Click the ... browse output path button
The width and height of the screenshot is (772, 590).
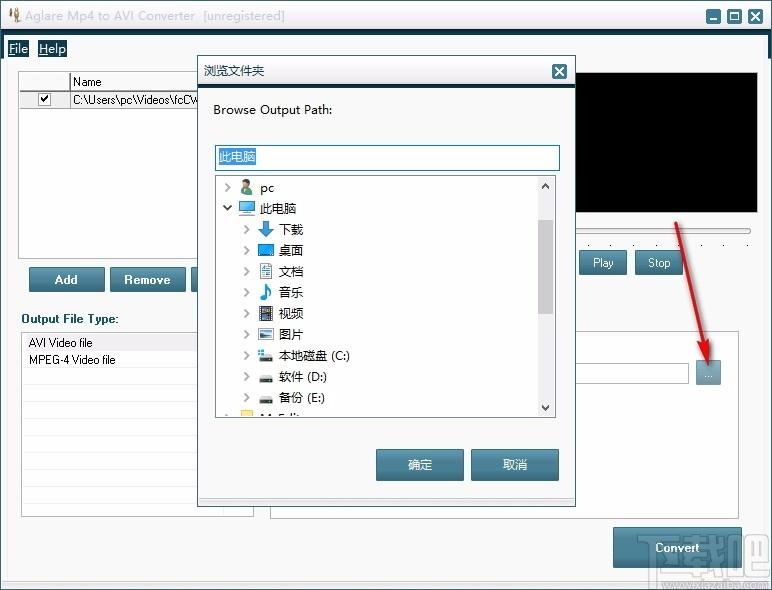point(708,373)
